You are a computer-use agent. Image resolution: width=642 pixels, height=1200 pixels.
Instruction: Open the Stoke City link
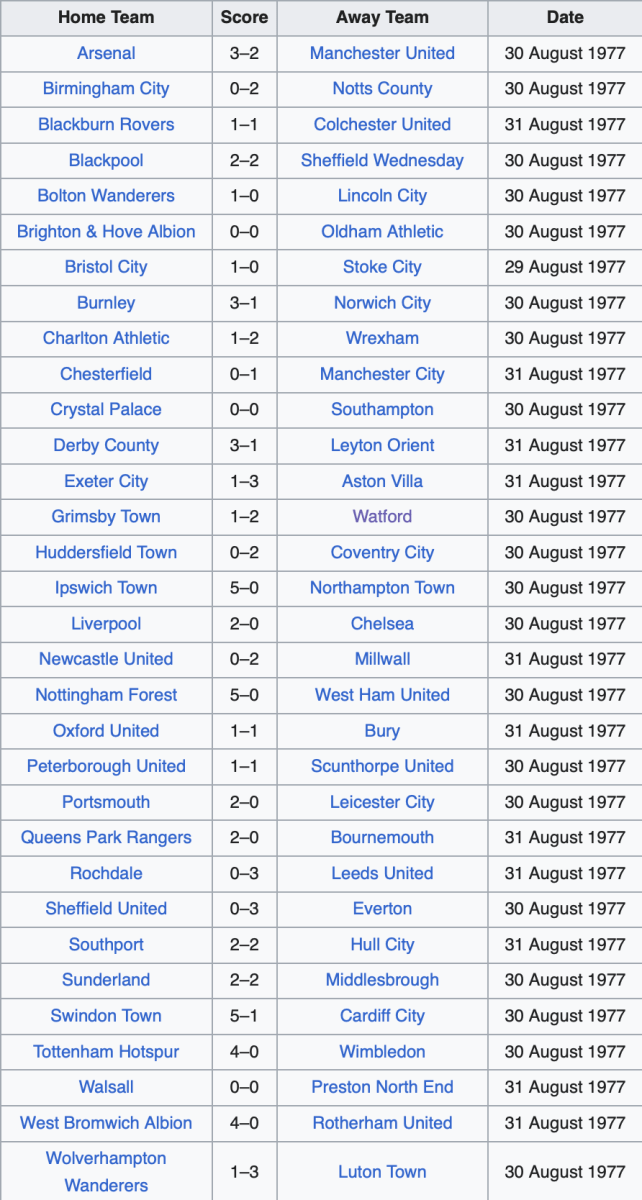(382, 267)
